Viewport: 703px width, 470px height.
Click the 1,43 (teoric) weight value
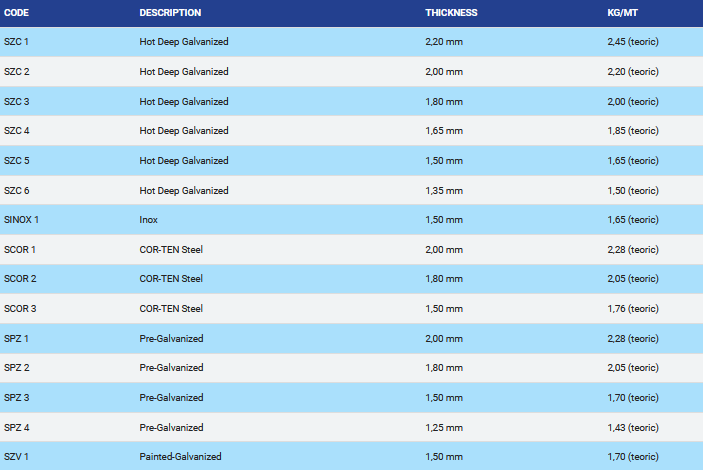(x=633, y=427)
